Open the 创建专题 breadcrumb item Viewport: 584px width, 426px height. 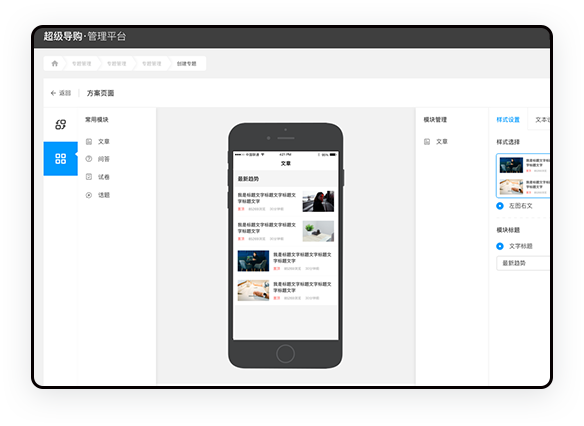[x=187, y=64]
